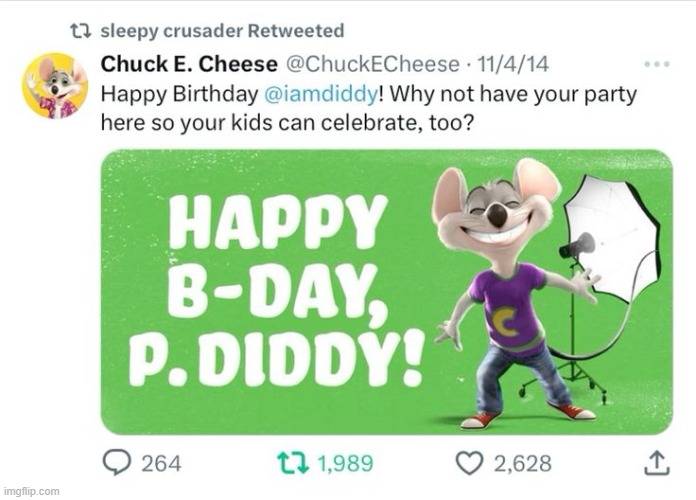
Task: Click the Chuck E. Cheese display name
Action: click(x=189, y=64)
